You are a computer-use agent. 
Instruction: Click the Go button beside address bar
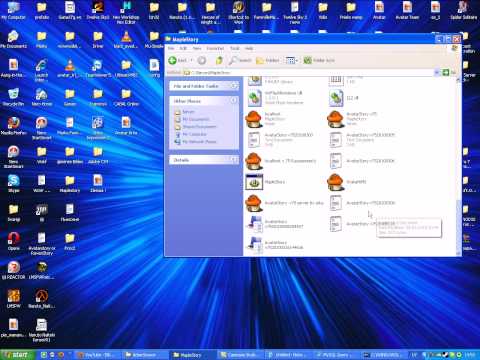coord(449,72)
